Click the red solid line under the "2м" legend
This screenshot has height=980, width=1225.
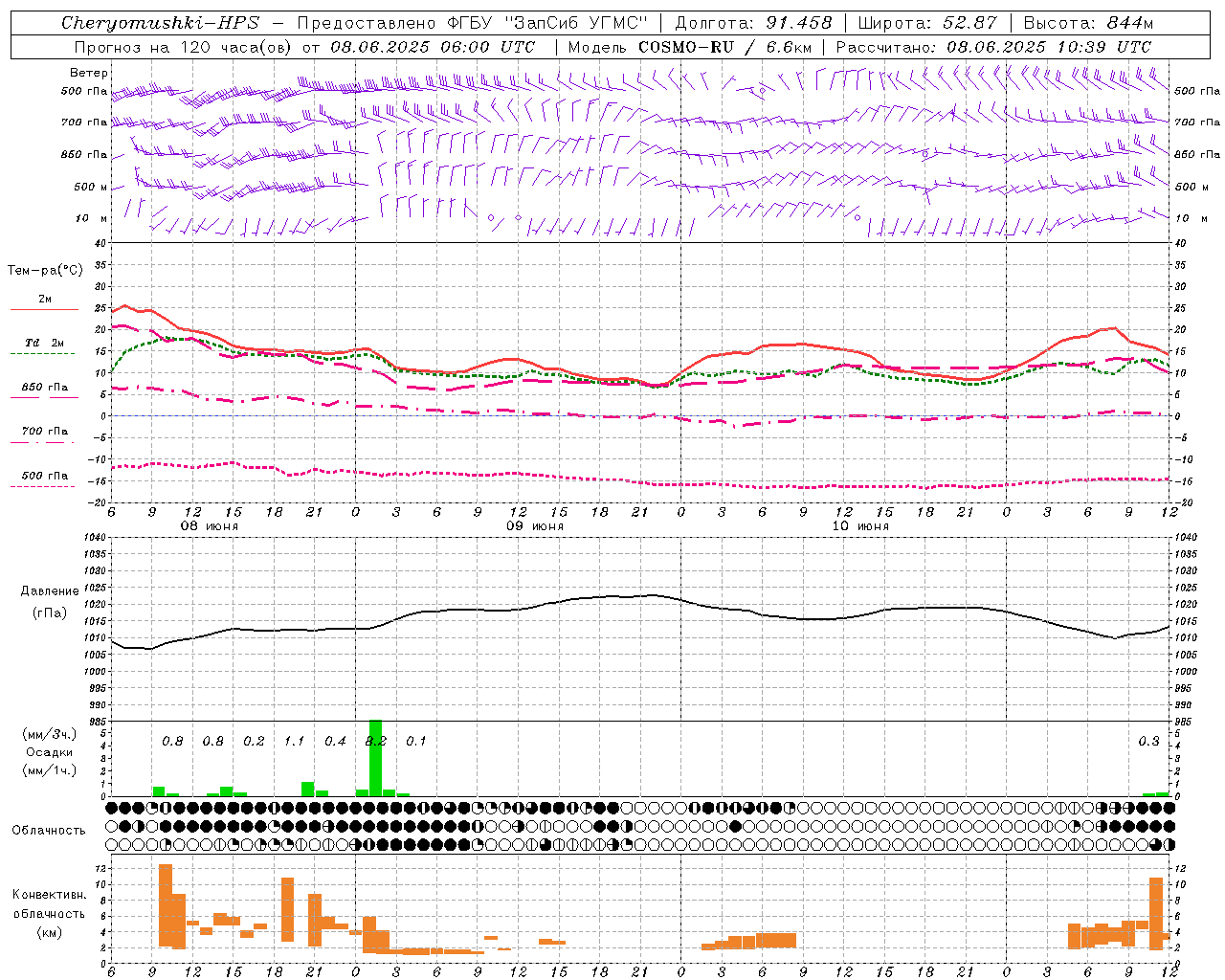[x=44, y=310]
